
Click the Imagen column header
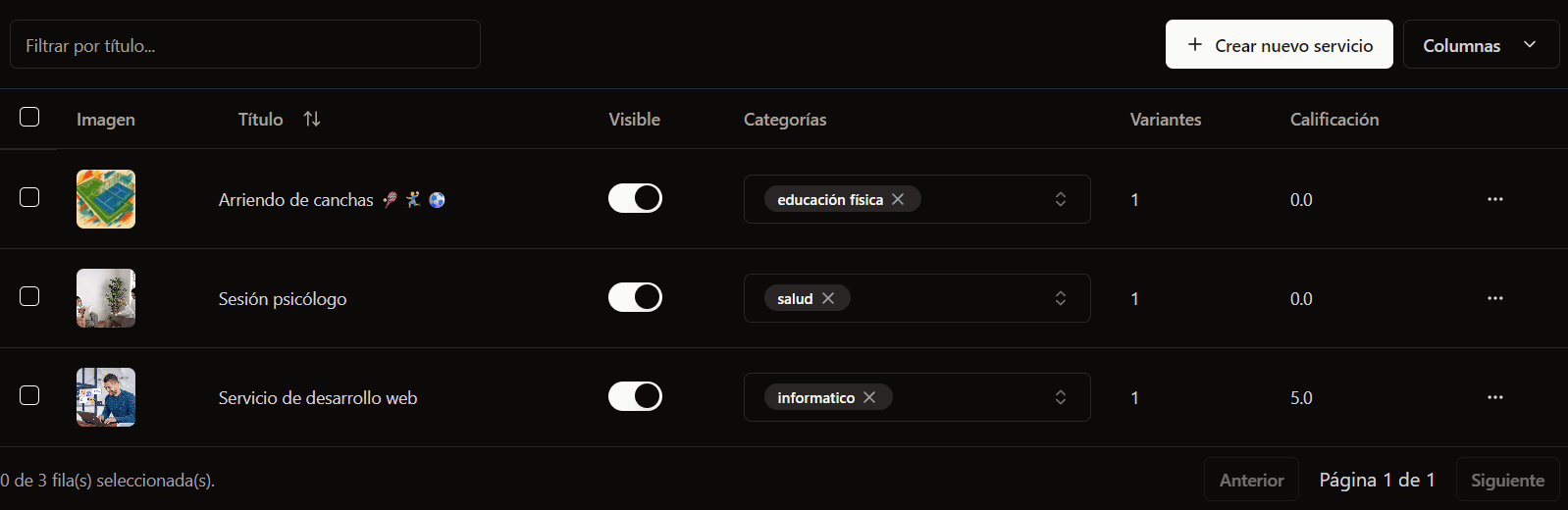tap(106, 119)
